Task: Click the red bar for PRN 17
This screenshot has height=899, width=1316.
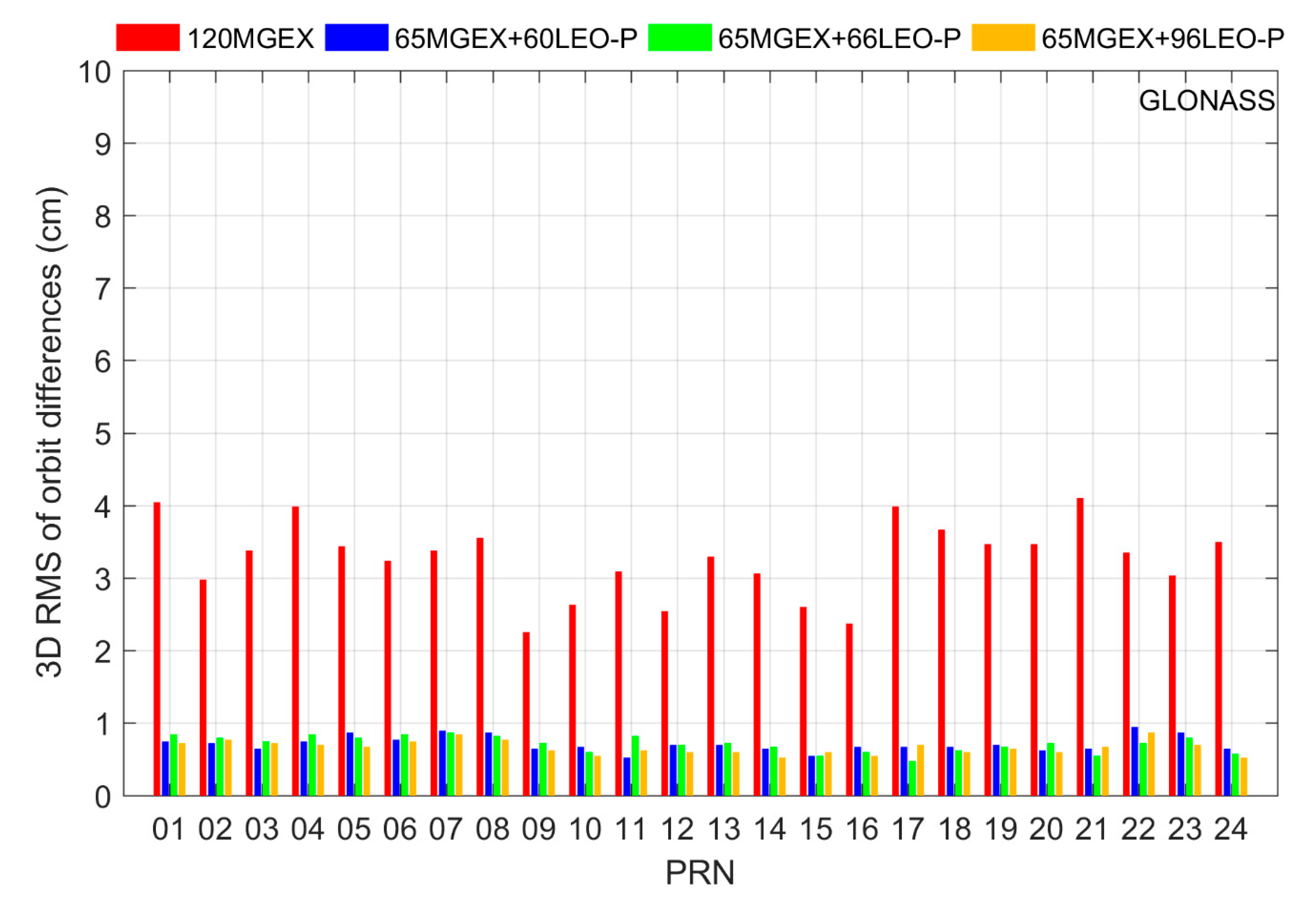Action: pyautogui.click(x=896, y=651)
